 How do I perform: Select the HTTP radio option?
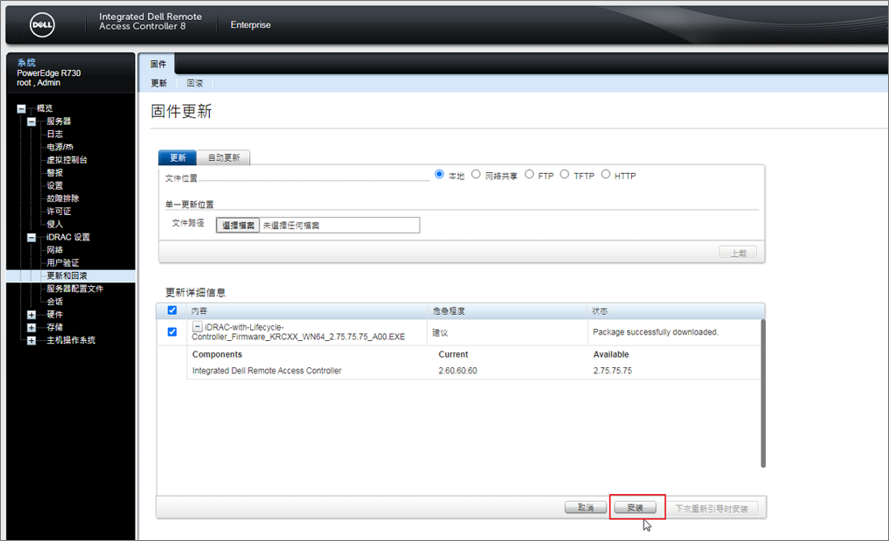tap(606, 175)
